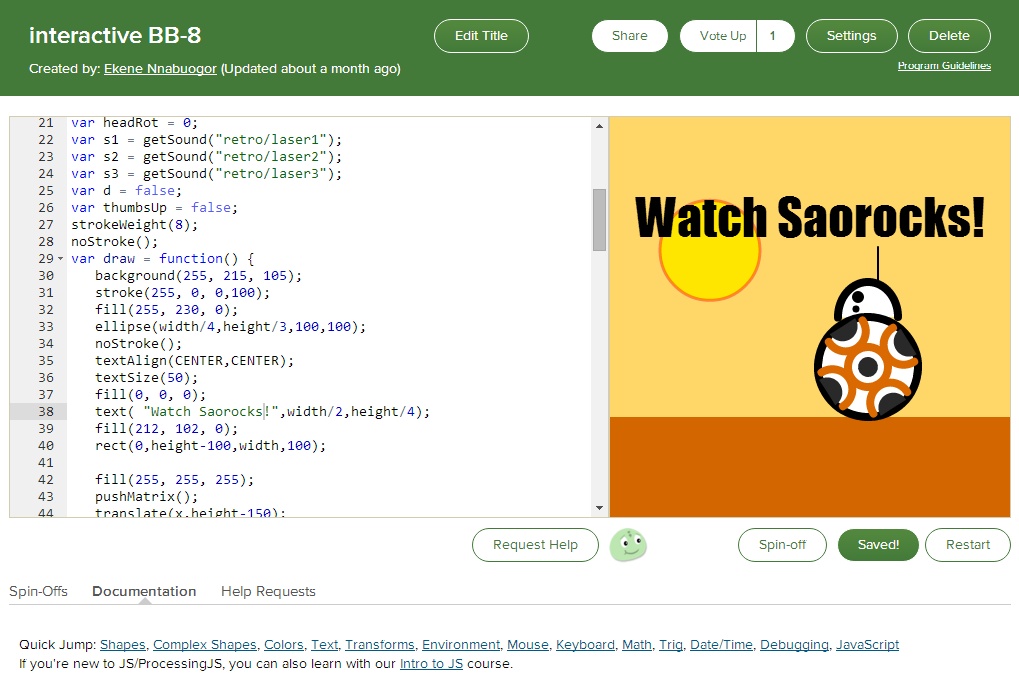This screenshot has width=1019, height=678.
Task: Select the Documentation tab
Action: 144,592
